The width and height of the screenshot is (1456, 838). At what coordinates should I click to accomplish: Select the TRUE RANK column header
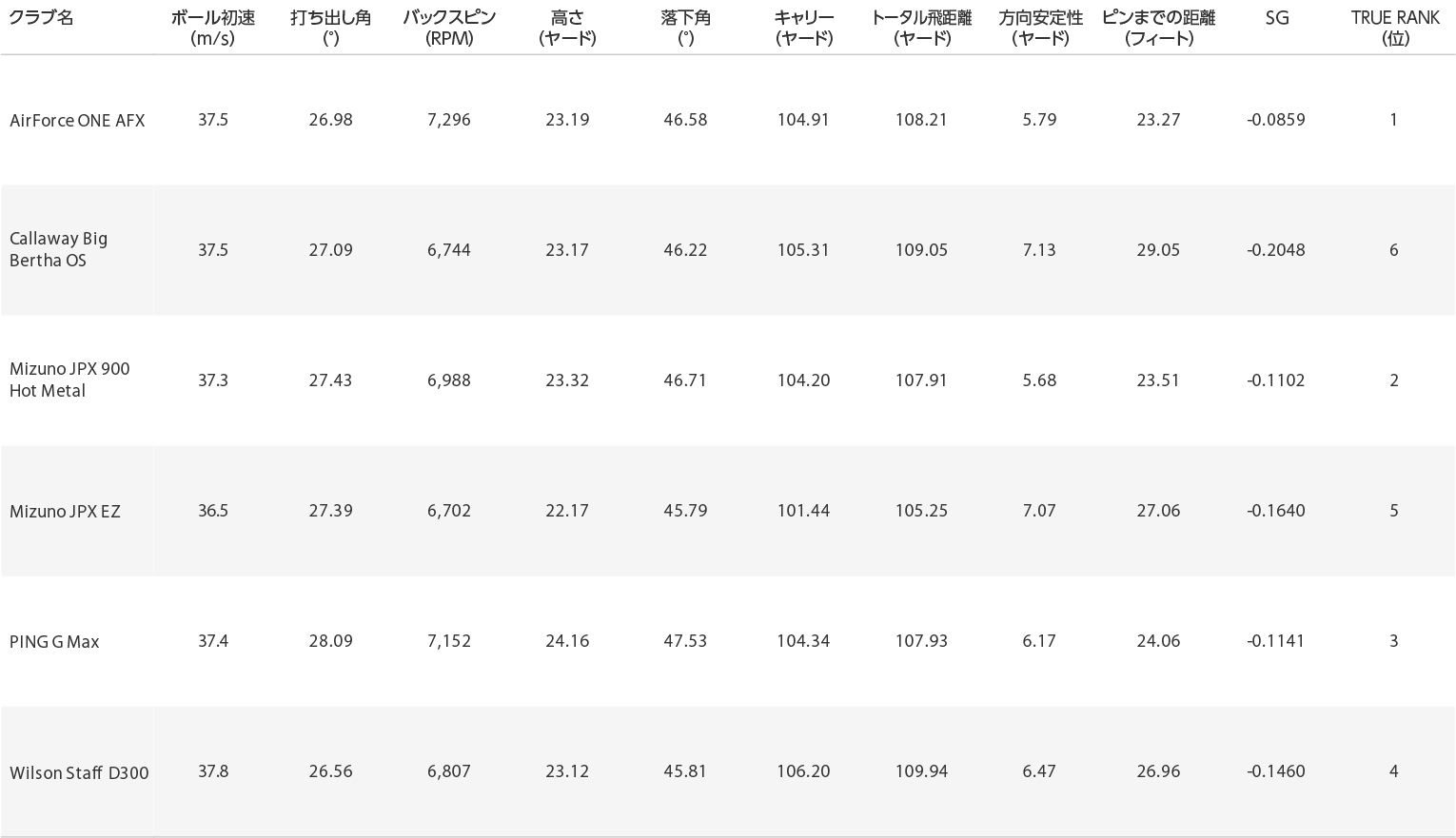[x=1395, y=28]
